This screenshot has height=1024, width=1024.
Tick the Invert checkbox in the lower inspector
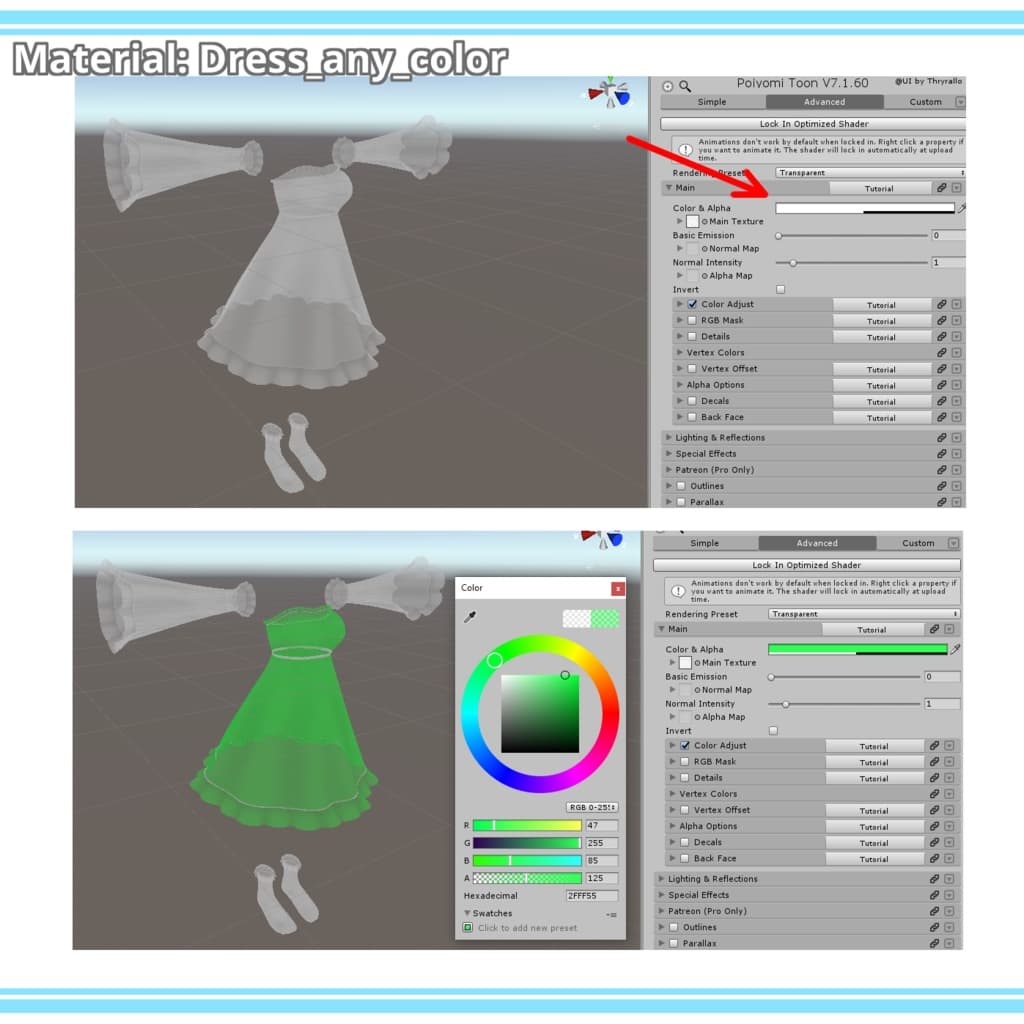pos(773,731)
